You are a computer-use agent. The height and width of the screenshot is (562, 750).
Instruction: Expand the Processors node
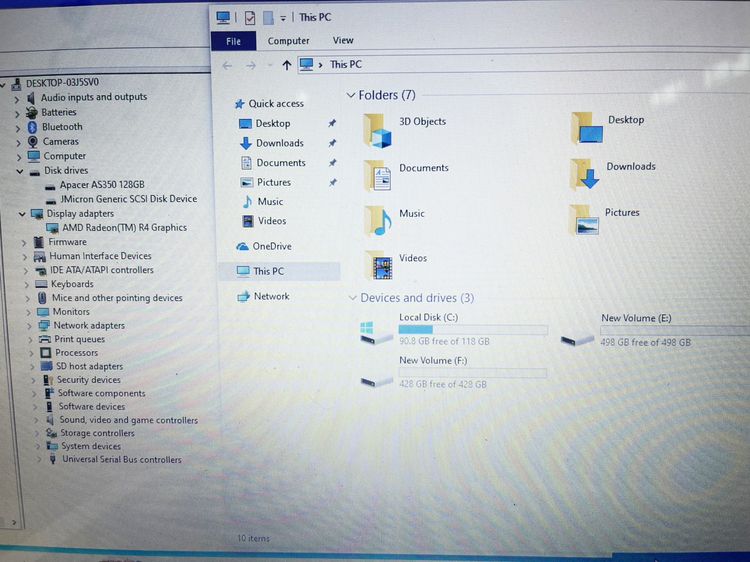(31, 353)
